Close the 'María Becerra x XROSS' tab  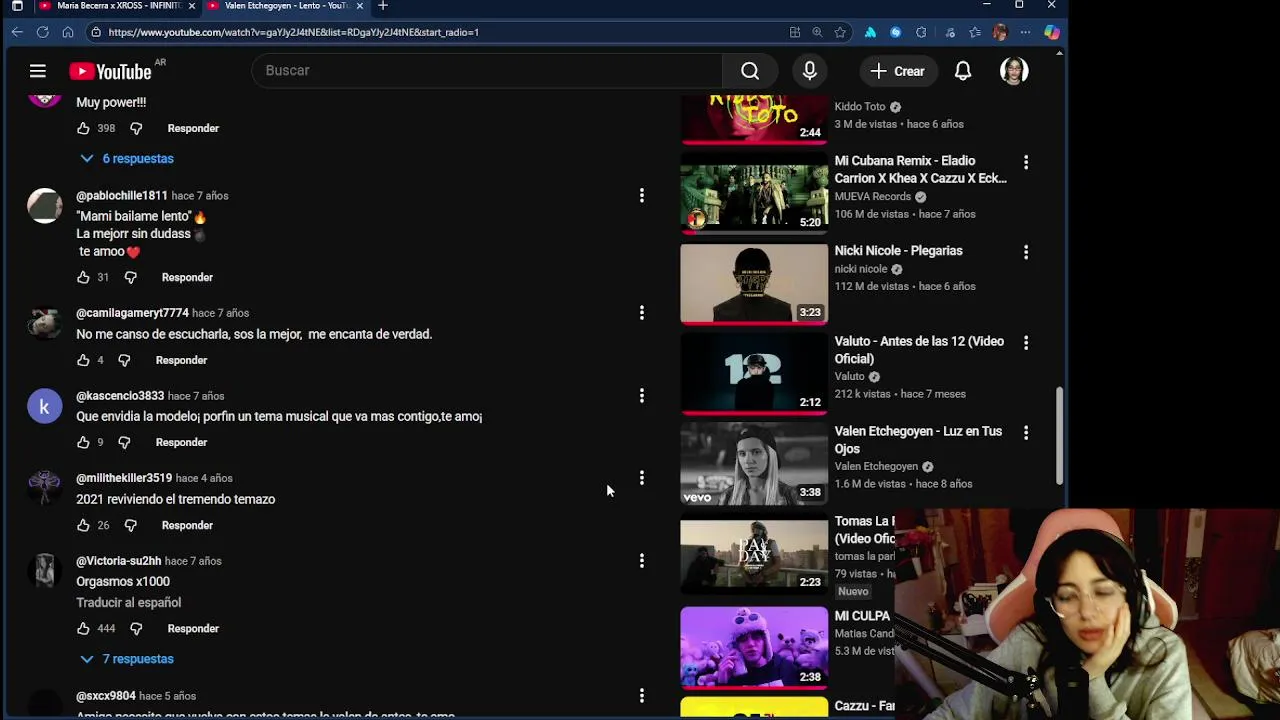click(x=192, y=6)
